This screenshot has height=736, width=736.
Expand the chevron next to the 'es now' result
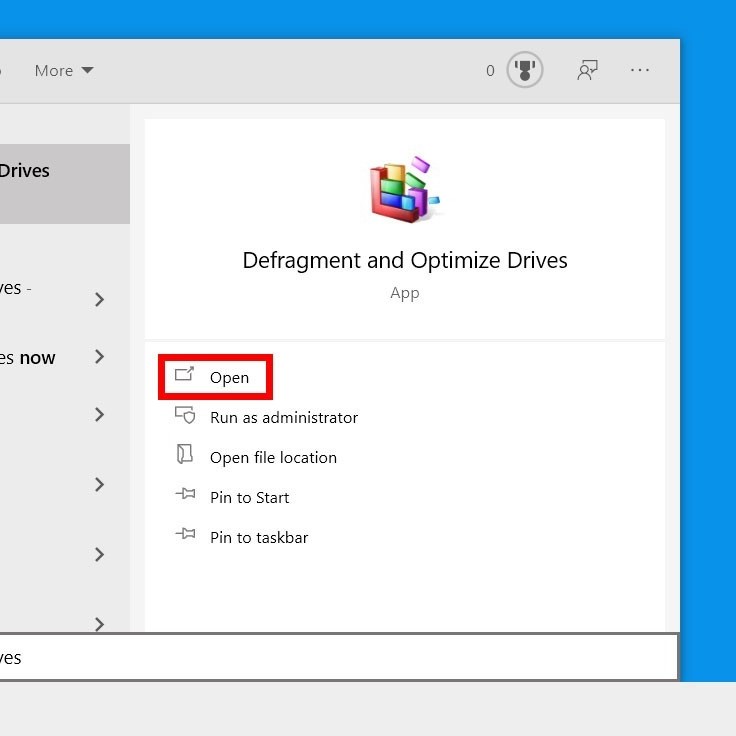pyautogui.click(x=99, y=357)
